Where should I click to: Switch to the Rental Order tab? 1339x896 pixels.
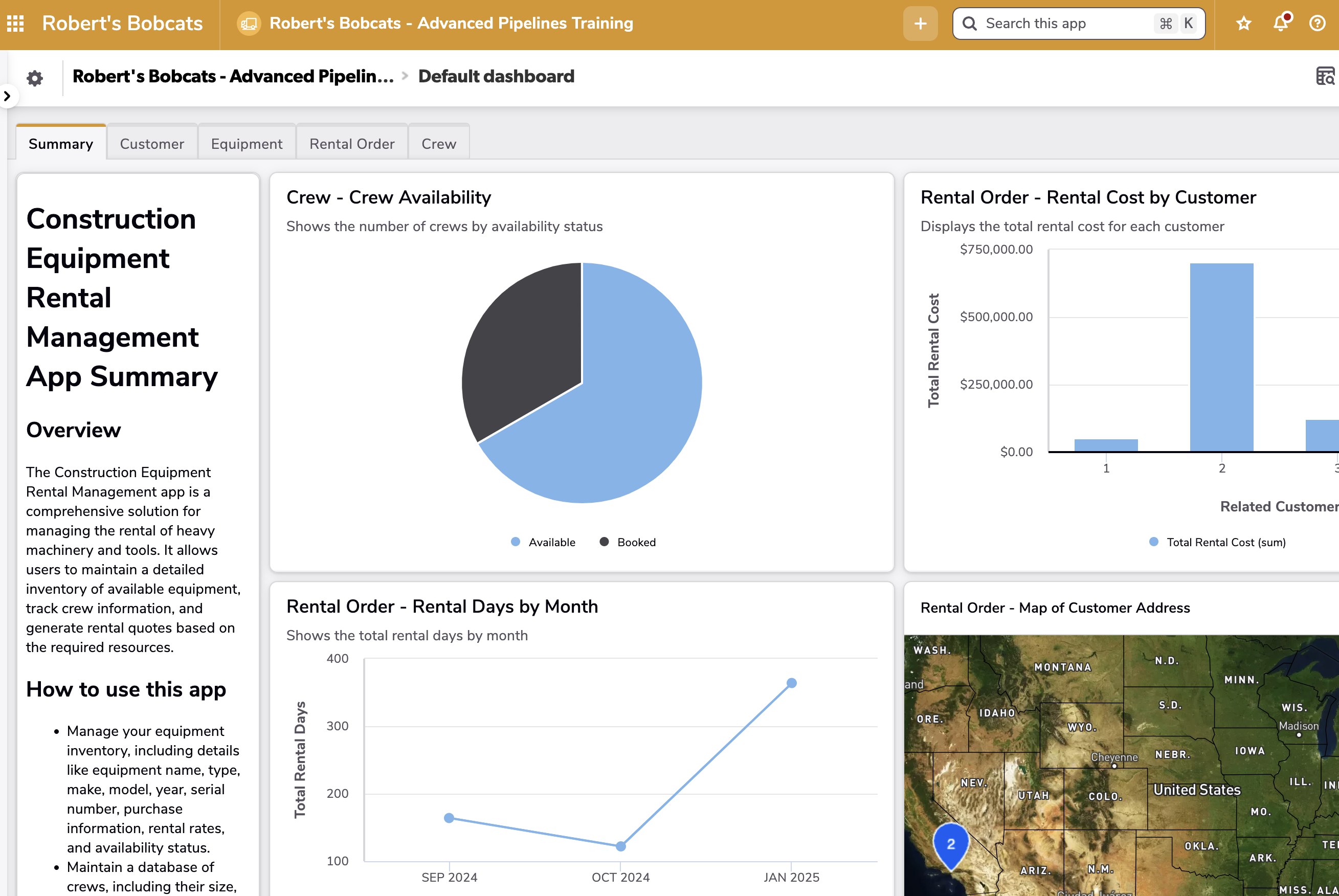tap(352, 143)
